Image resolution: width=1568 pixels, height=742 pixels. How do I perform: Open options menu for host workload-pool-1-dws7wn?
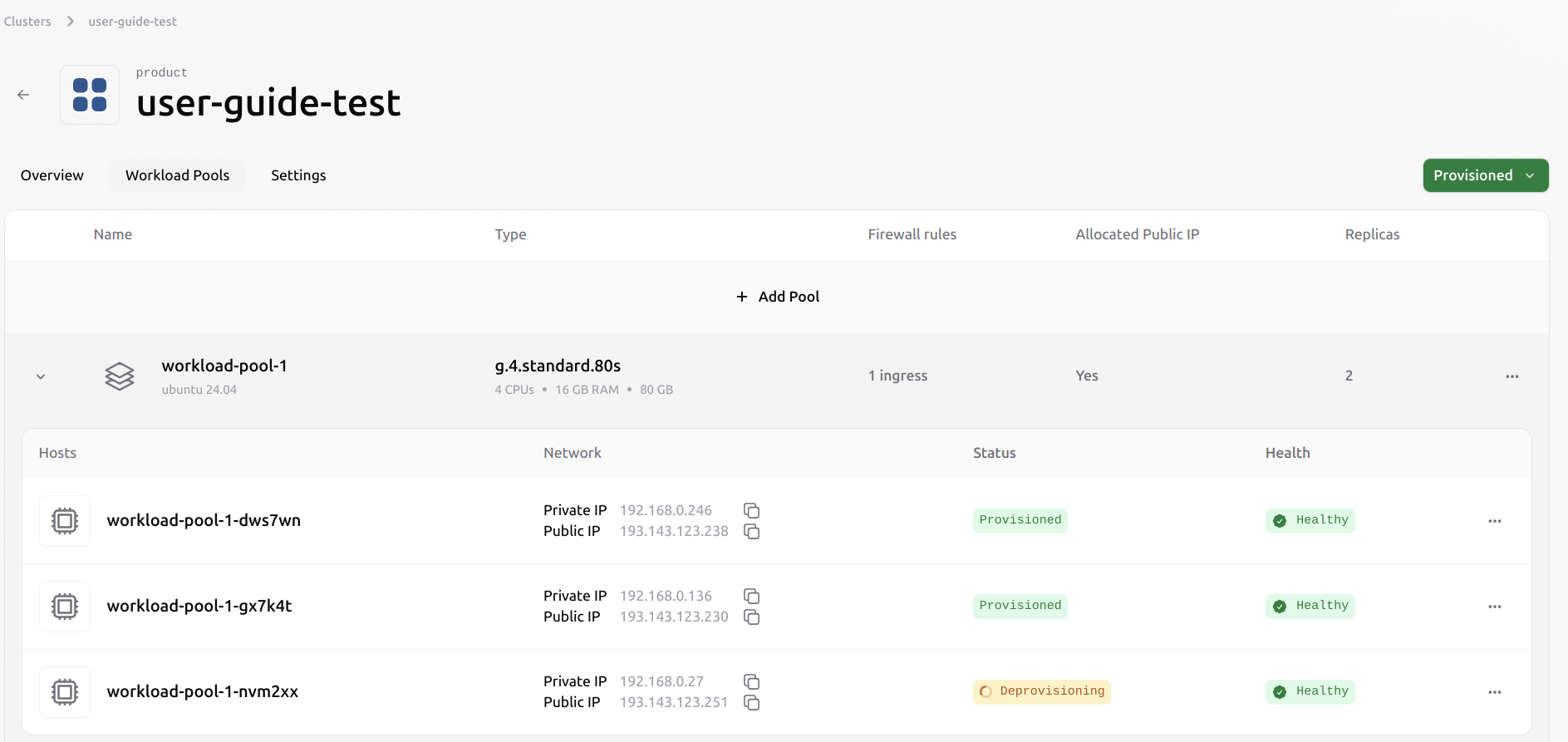pyautogui.click(x=1495, y=521)
